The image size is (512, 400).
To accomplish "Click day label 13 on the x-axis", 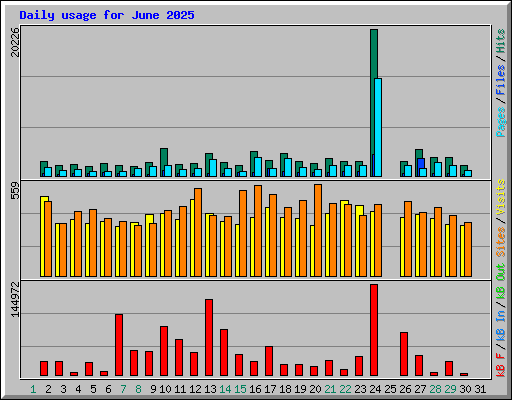I will [x=210, y=389].
